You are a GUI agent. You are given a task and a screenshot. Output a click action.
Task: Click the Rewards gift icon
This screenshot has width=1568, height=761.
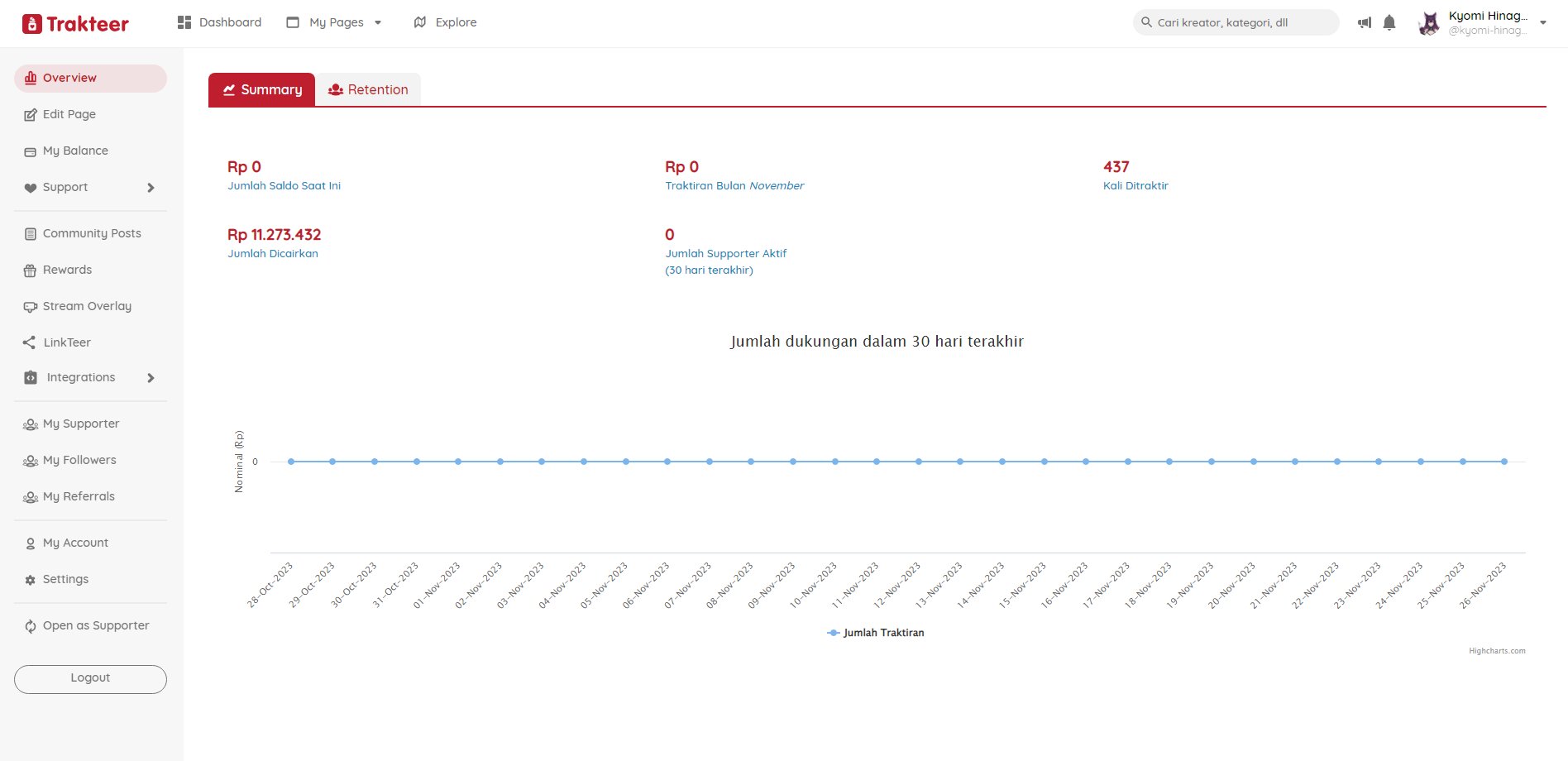(31, 270)
